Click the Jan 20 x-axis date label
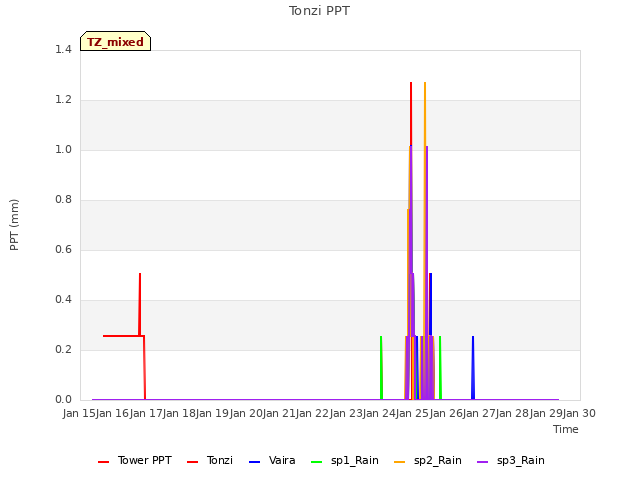Viewport: 640px width, 480px height. (246, 413)
